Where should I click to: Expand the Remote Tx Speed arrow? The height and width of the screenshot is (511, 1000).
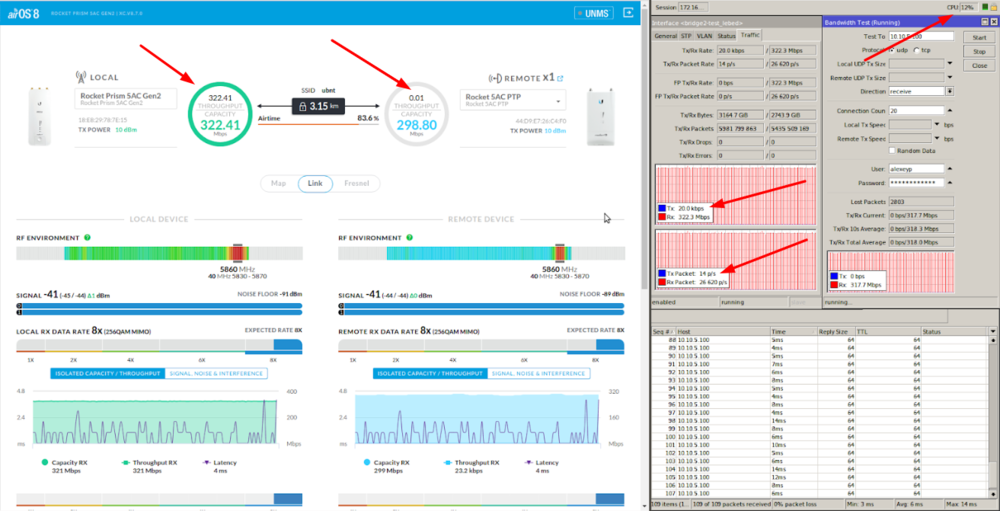[938, 138]
